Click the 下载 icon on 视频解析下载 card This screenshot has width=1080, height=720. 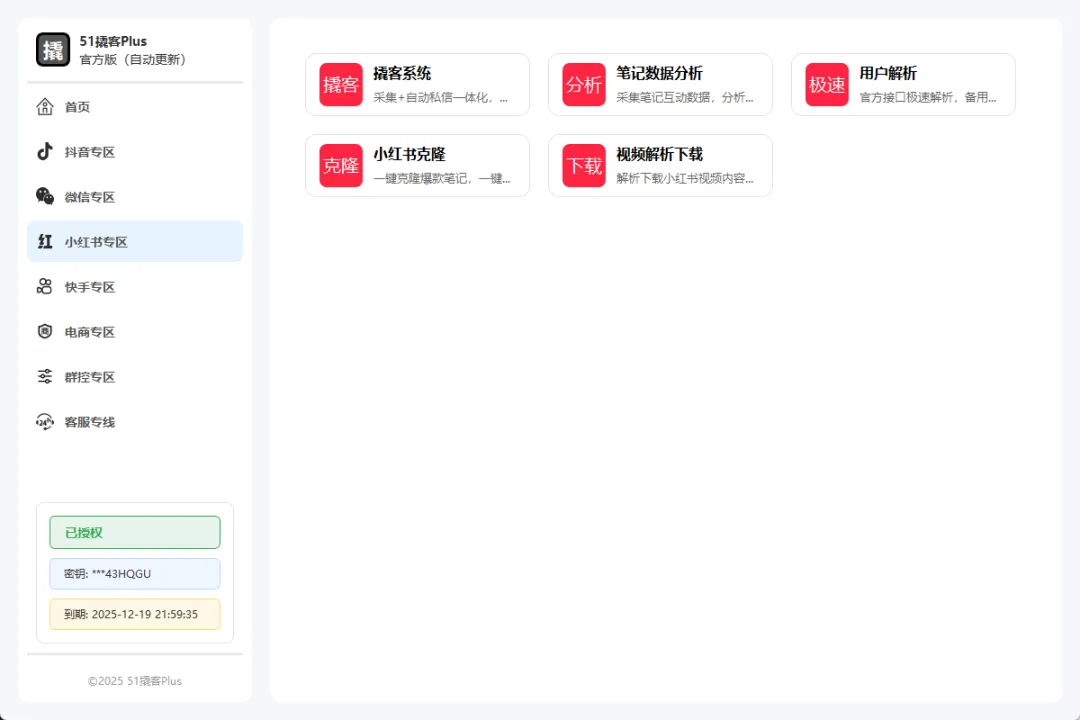point(584,165)
